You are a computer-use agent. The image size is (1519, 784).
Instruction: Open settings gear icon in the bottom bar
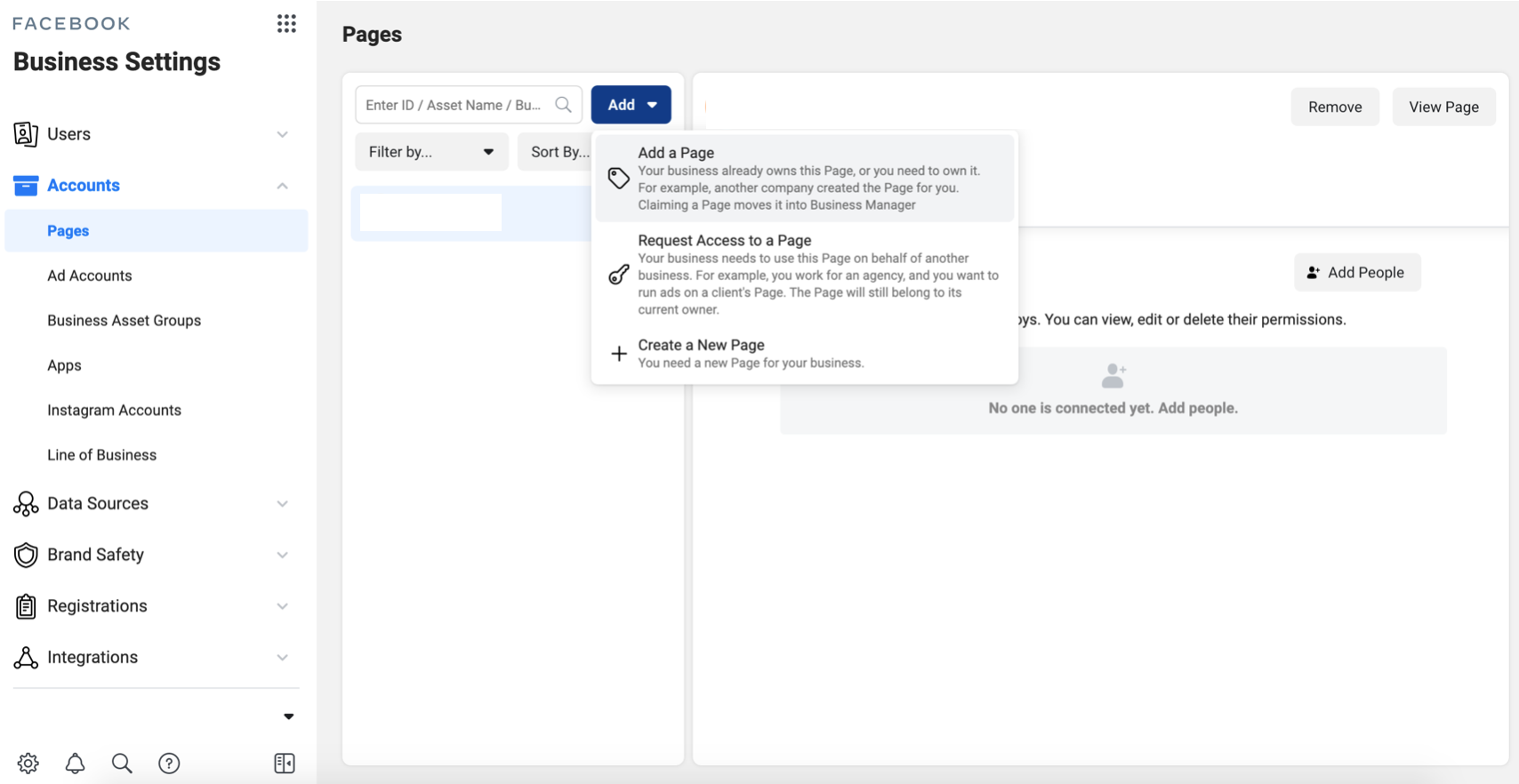28,764
